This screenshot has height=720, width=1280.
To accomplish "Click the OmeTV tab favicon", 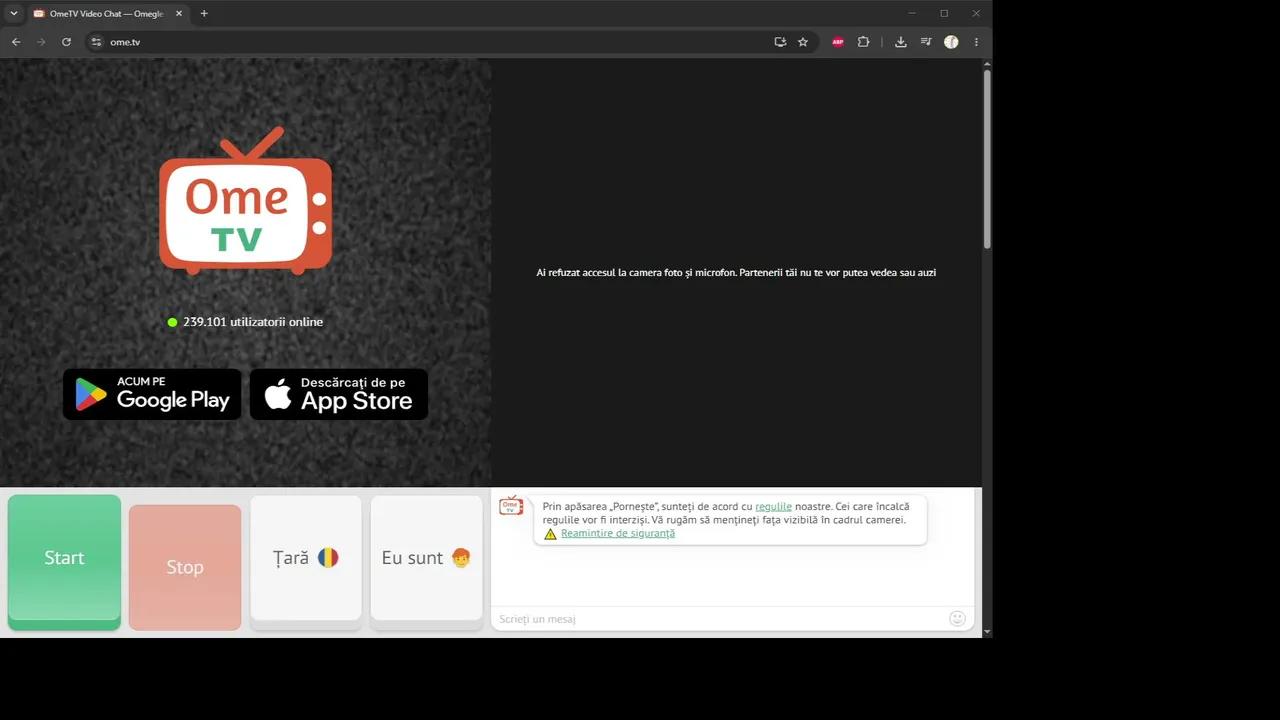I will pos(39,14).
